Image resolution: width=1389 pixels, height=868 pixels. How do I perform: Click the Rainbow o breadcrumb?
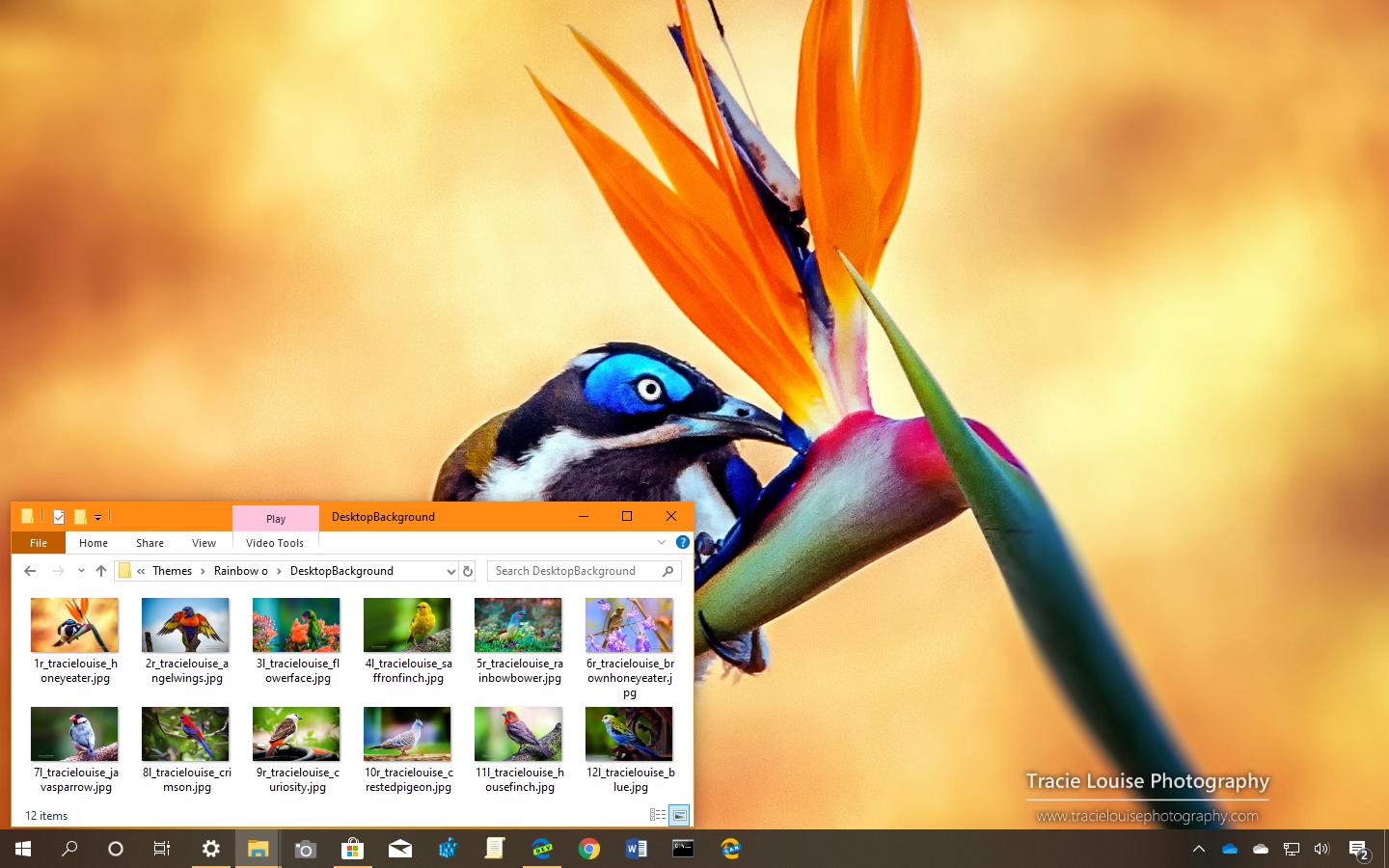241,571
